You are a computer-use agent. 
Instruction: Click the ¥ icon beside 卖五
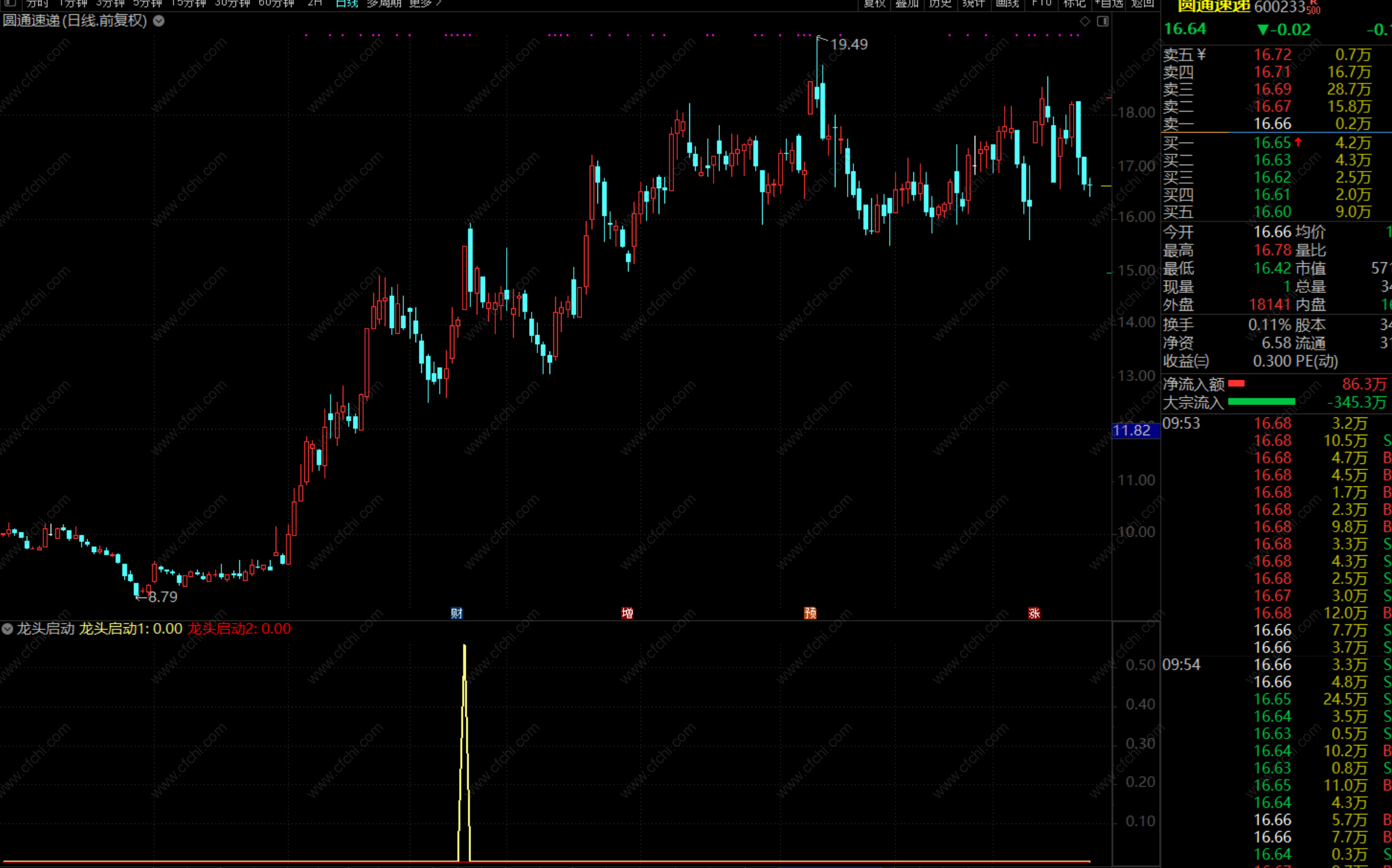pyautogui.click(x=1202, y=55)
